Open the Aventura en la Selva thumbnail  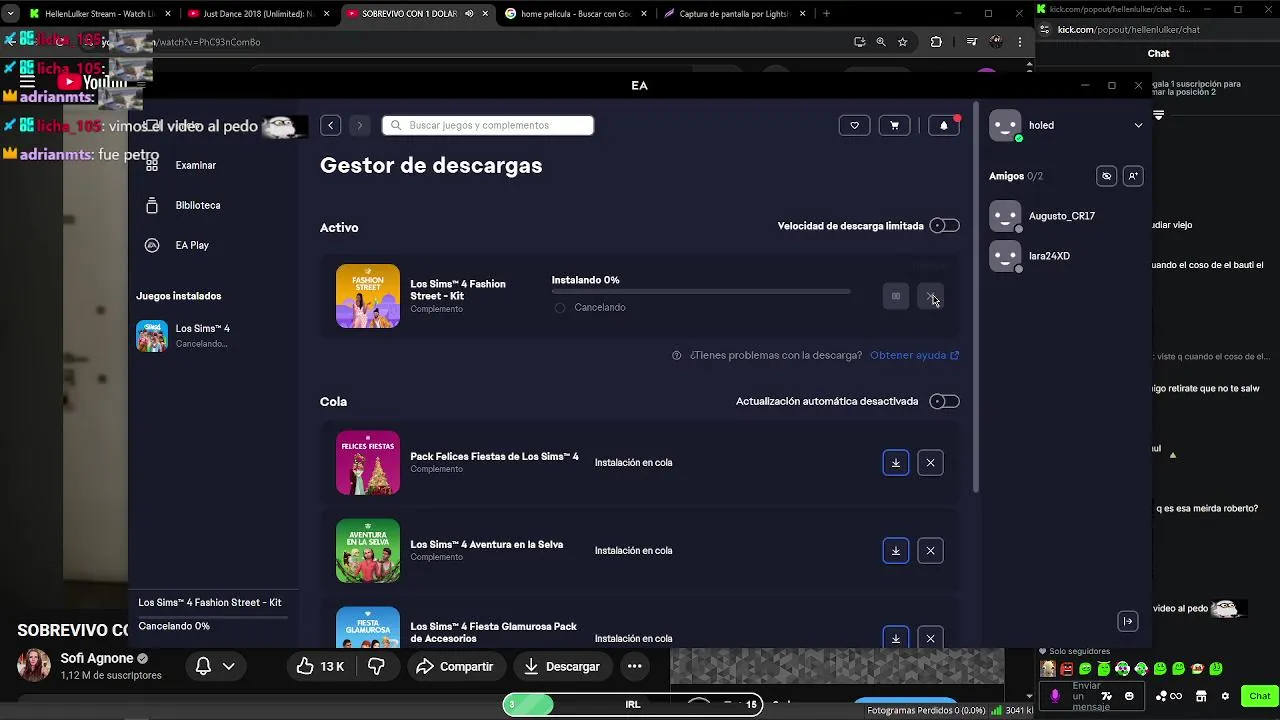(x=368, y=550)
